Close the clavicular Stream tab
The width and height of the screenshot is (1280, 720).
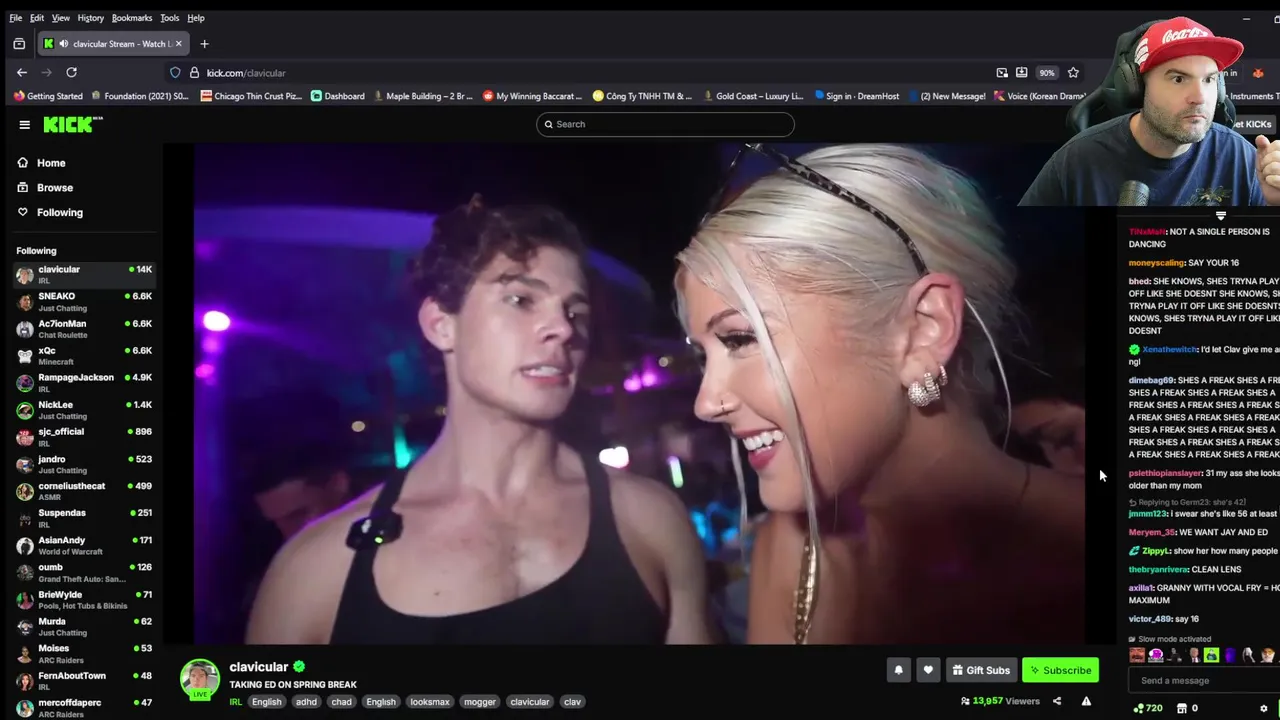click(x=178, y=44)
